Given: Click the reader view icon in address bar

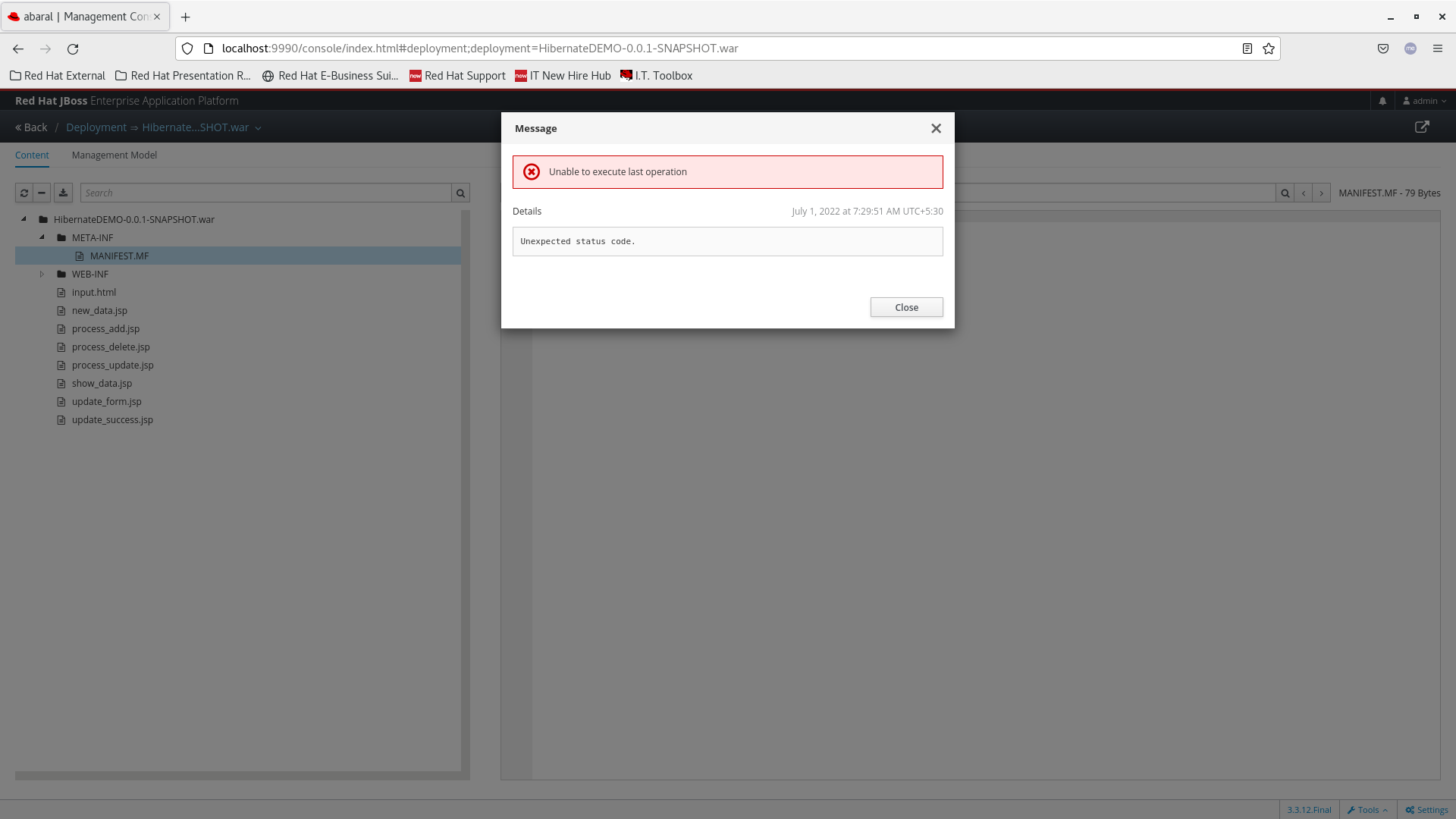Looking at the screenshot, I should [1246, 48].
